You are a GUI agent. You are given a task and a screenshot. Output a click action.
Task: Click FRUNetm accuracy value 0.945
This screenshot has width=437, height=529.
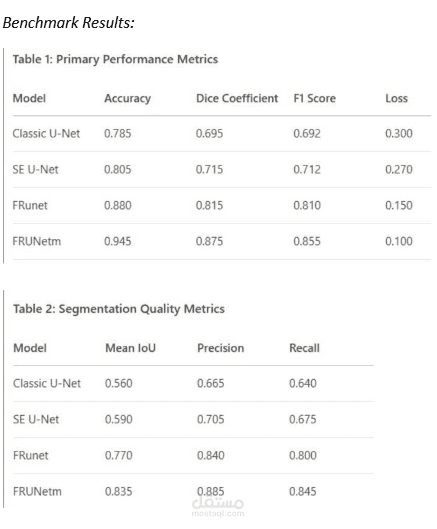click(x=117, y=241)
